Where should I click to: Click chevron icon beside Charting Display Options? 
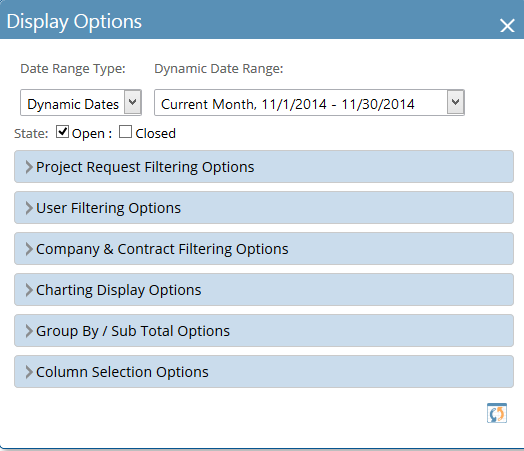click(x=29, y=290)
